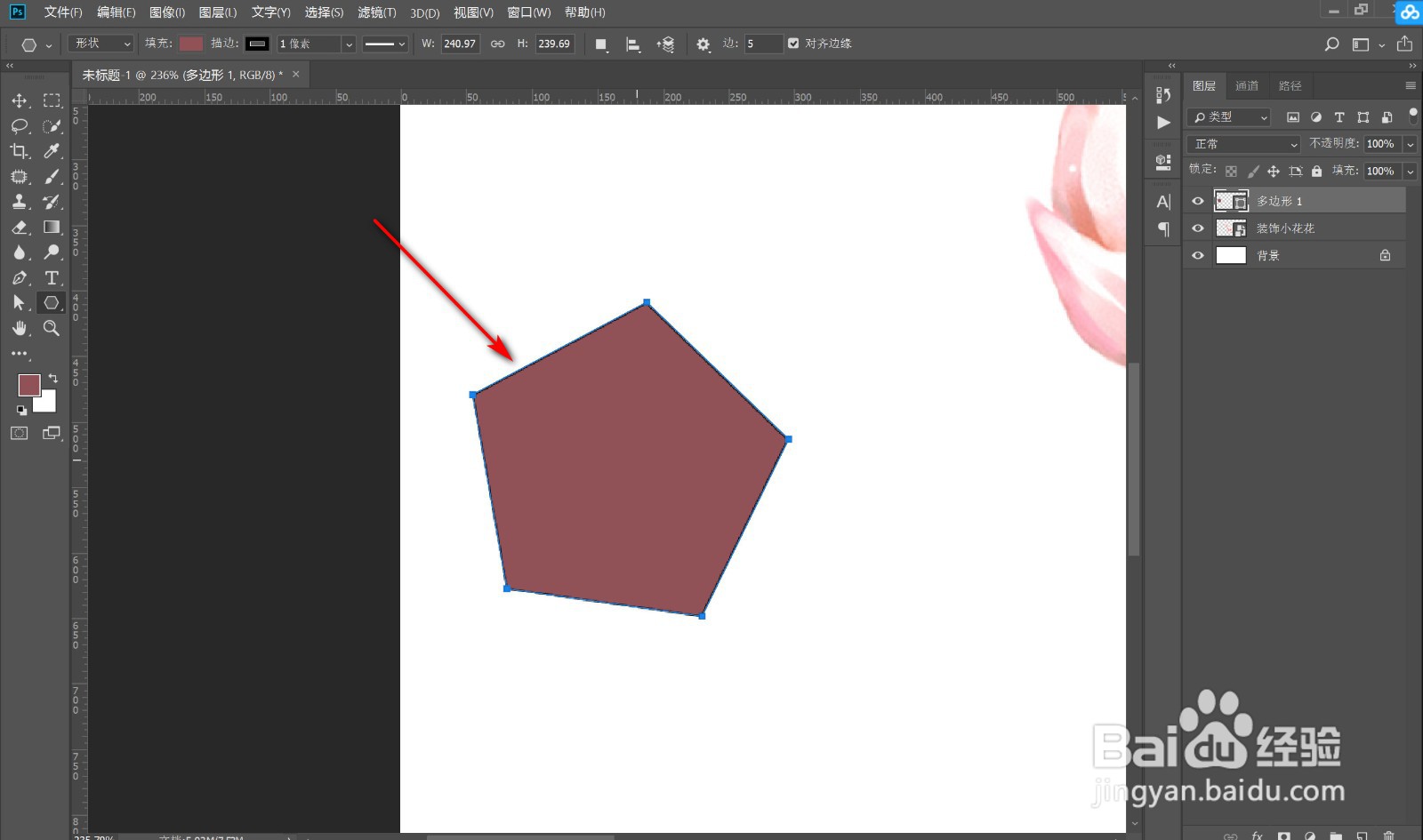Select the Quick Selection tool

52,126
